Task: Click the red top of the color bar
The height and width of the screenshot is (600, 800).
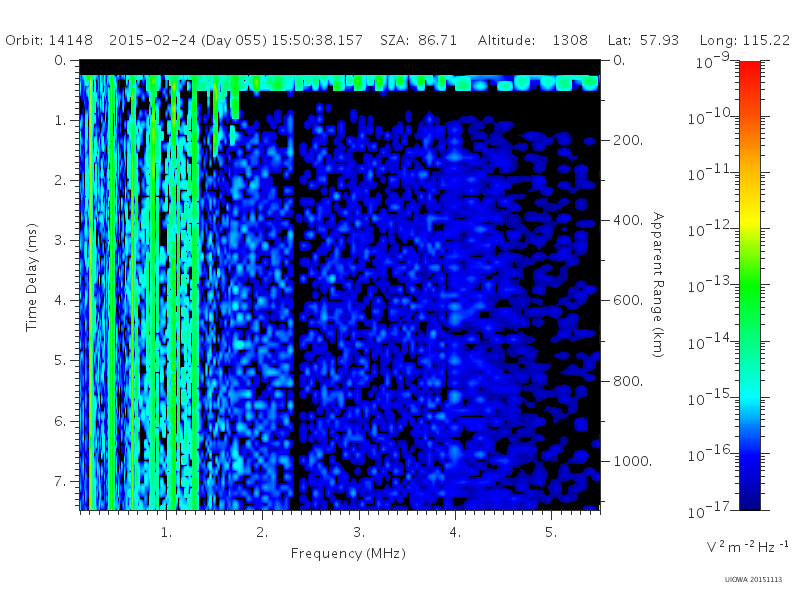Action: pyautogui.click(x=750, y=69)
